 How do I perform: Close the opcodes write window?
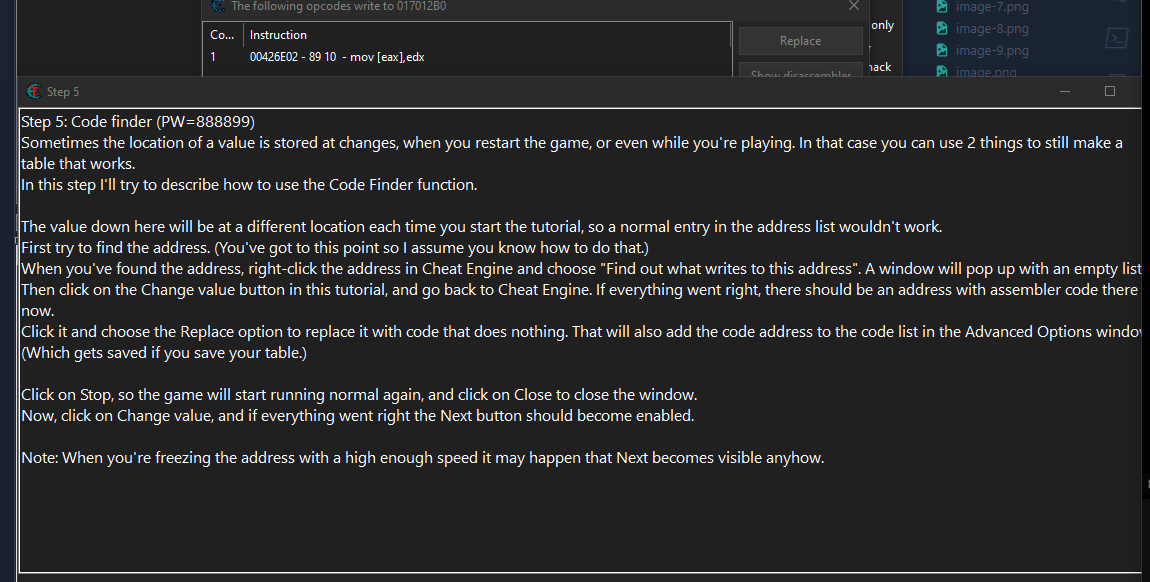pyautogui.click(x=853, y=6)
